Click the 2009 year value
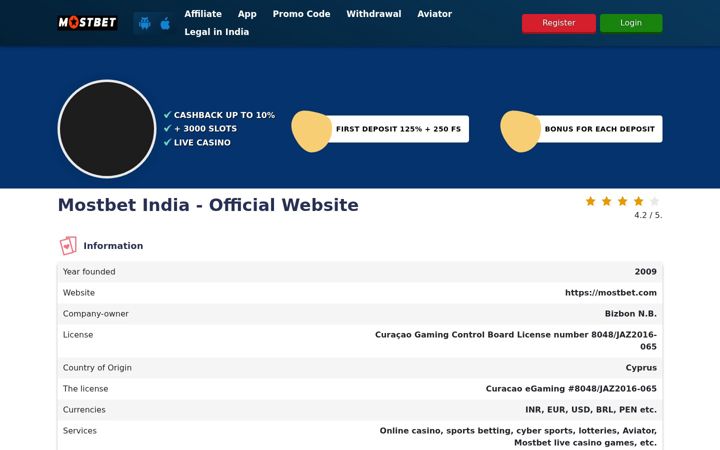This screenshot has width=720, height=450. (646, 271)
